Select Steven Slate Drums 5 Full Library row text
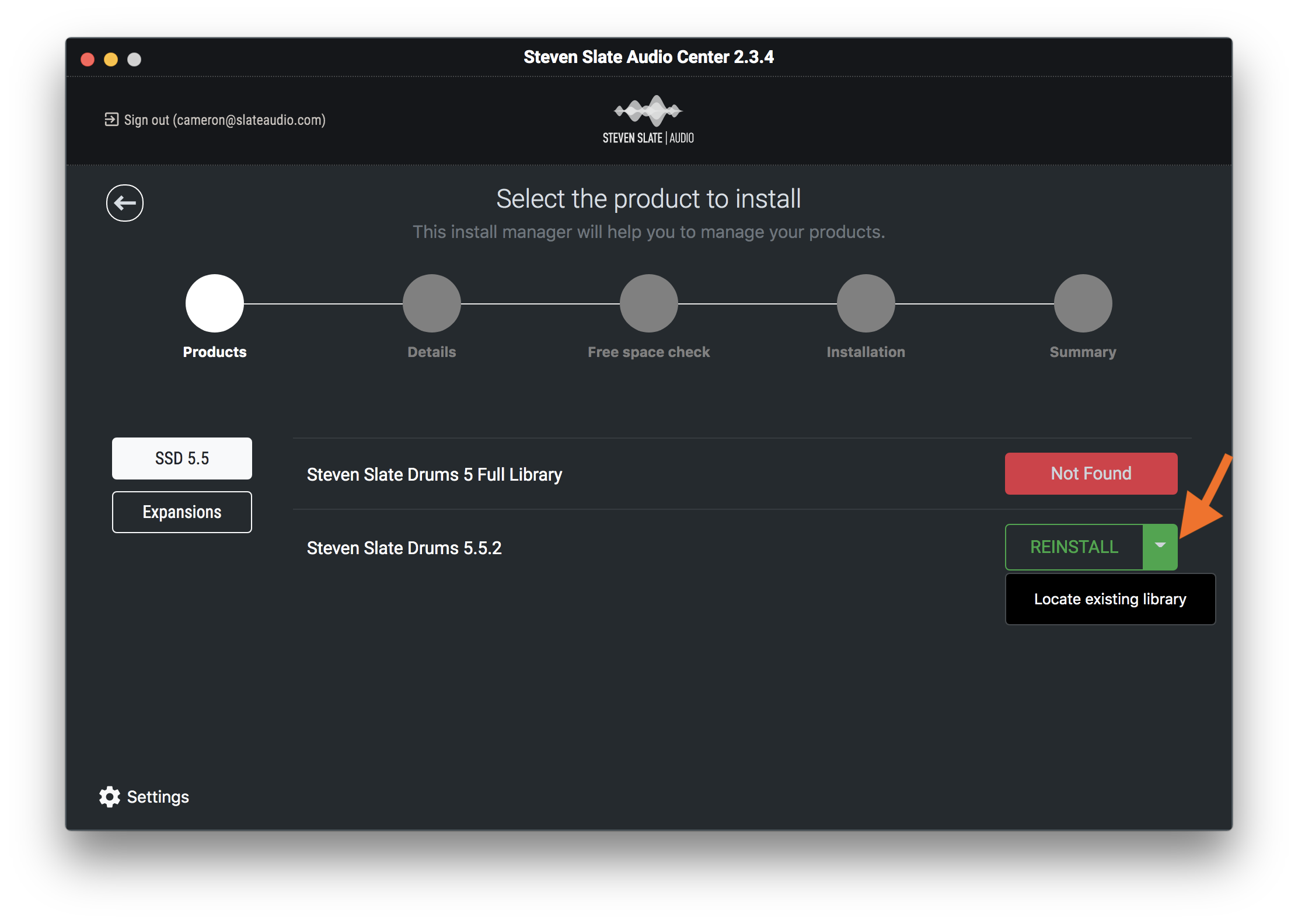 [435, 474]
